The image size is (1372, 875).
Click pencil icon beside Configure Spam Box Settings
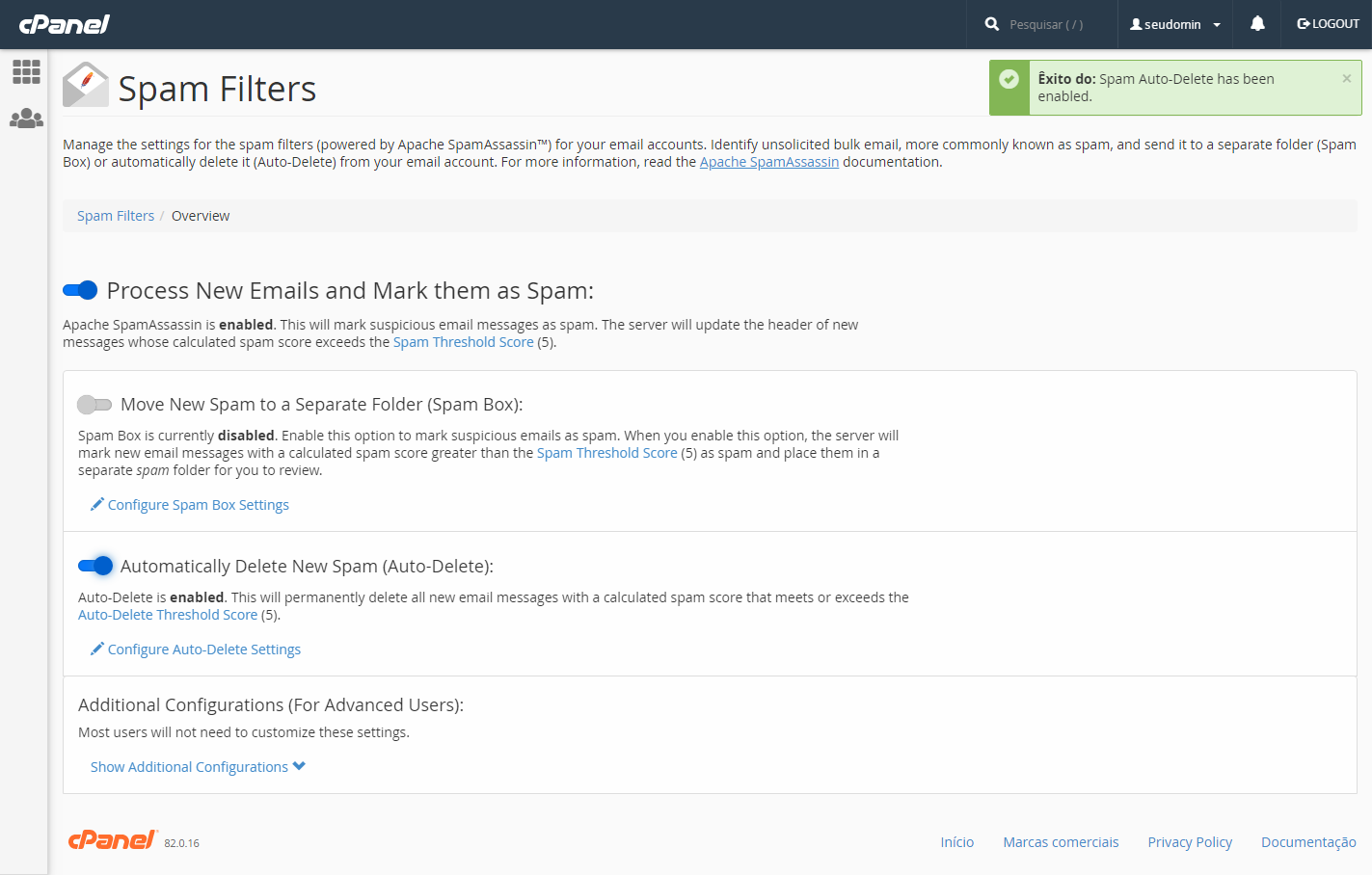tap(96, 504)
